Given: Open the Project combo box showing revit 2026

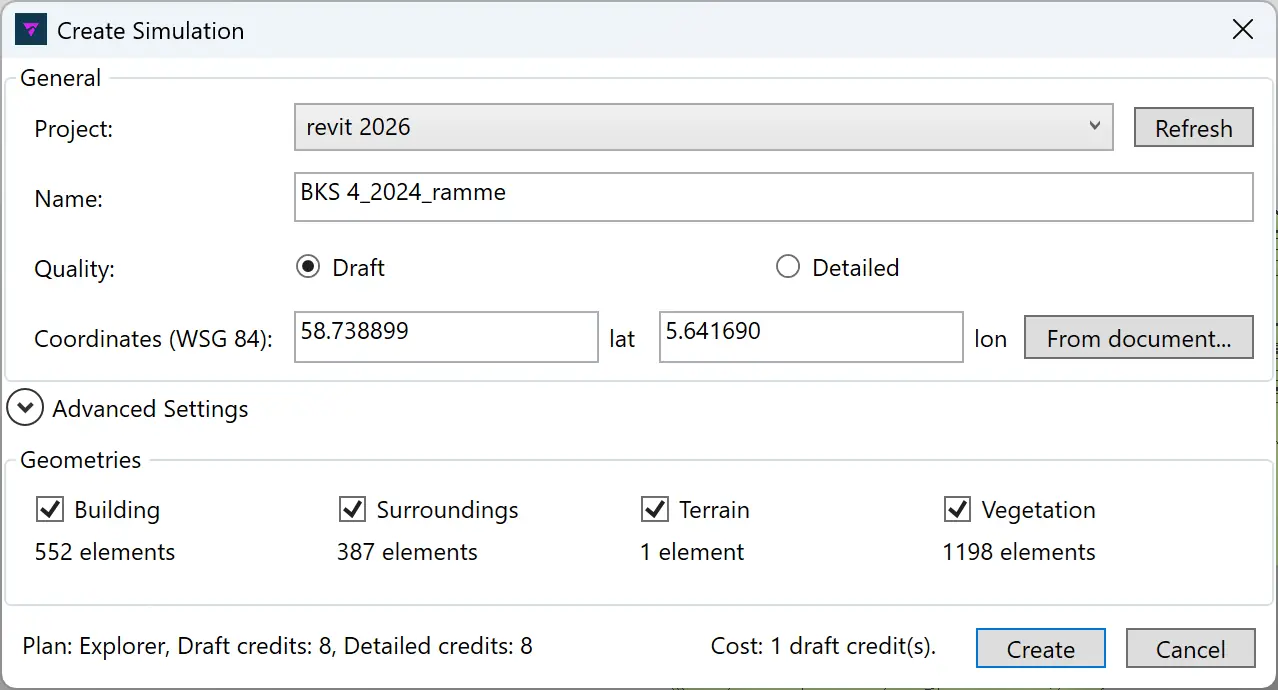Looking at the screenshot, I should click(x=690, y=128).
